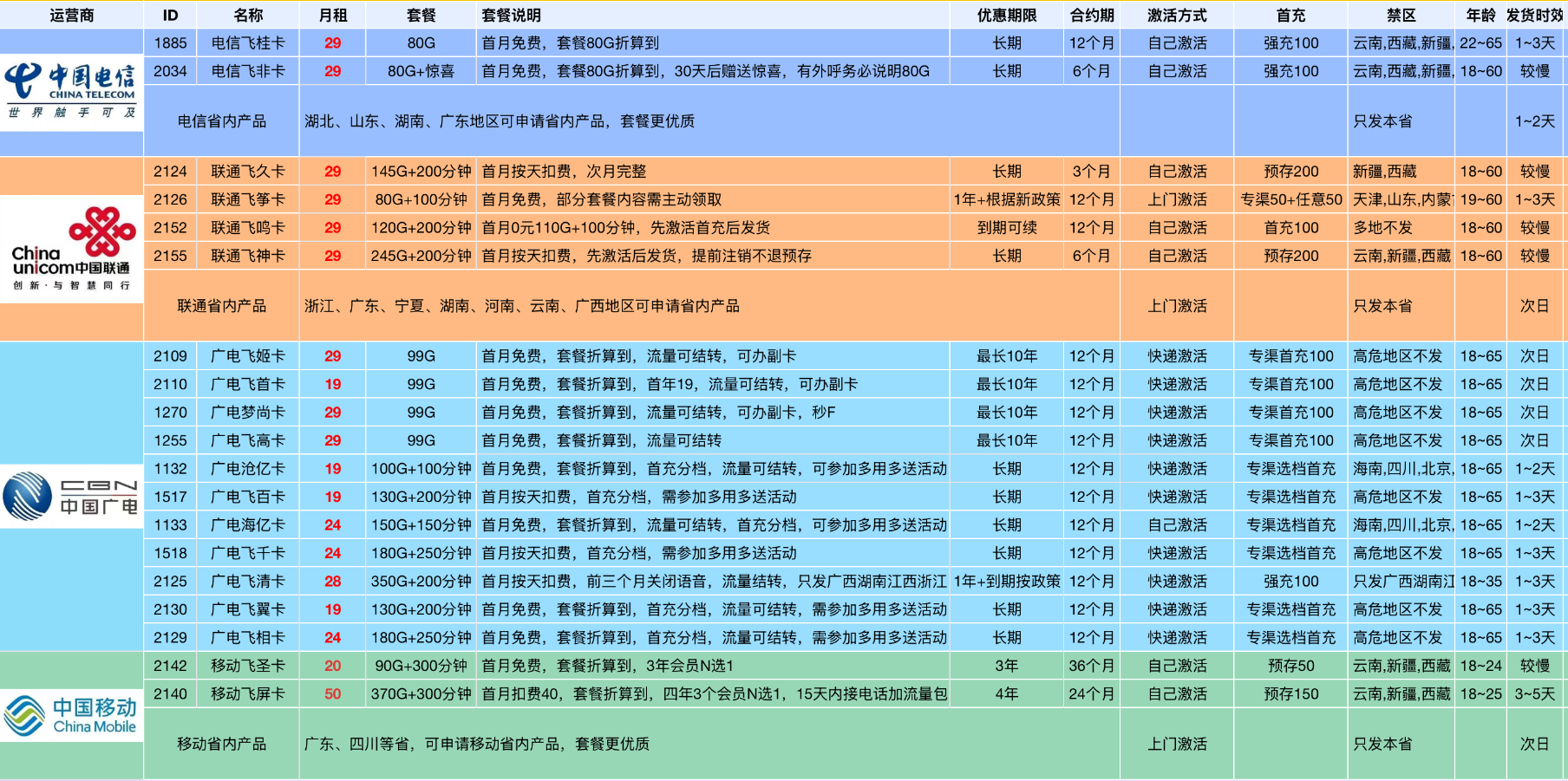Screen dimensions: 1568x781
Task: Select the 联通飞筝卡 name cell
Action: click(x=248, y=199)
